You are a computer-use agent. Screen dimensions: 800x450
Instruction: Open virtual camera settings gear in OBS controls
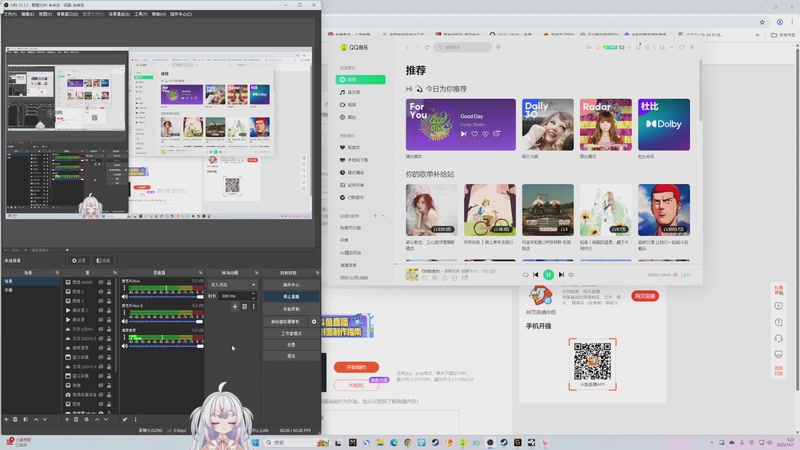pyautogui.click(x=314, y=321)
